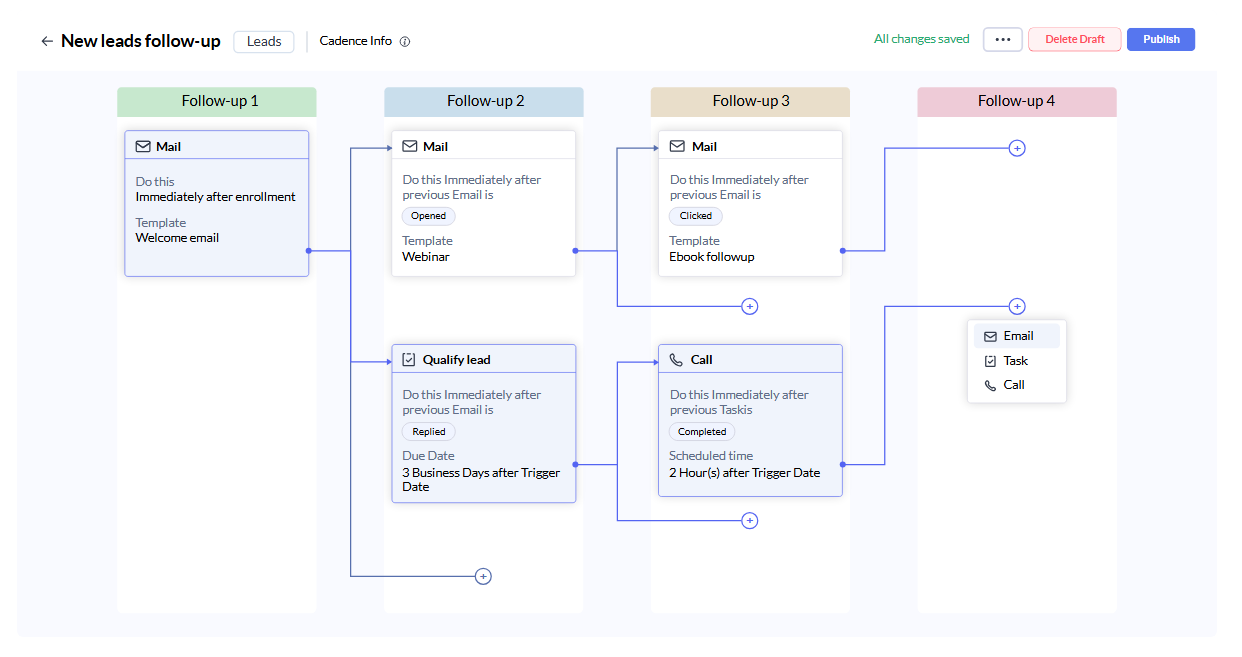Click the Opened condition chip

(429, 216)
